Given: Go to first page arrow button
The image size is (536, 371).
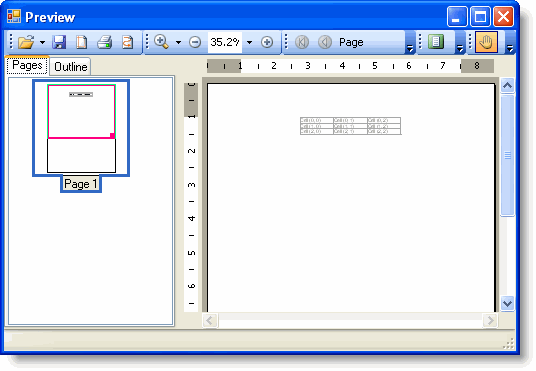Looking at the screenshot, I should pos(302,42).
